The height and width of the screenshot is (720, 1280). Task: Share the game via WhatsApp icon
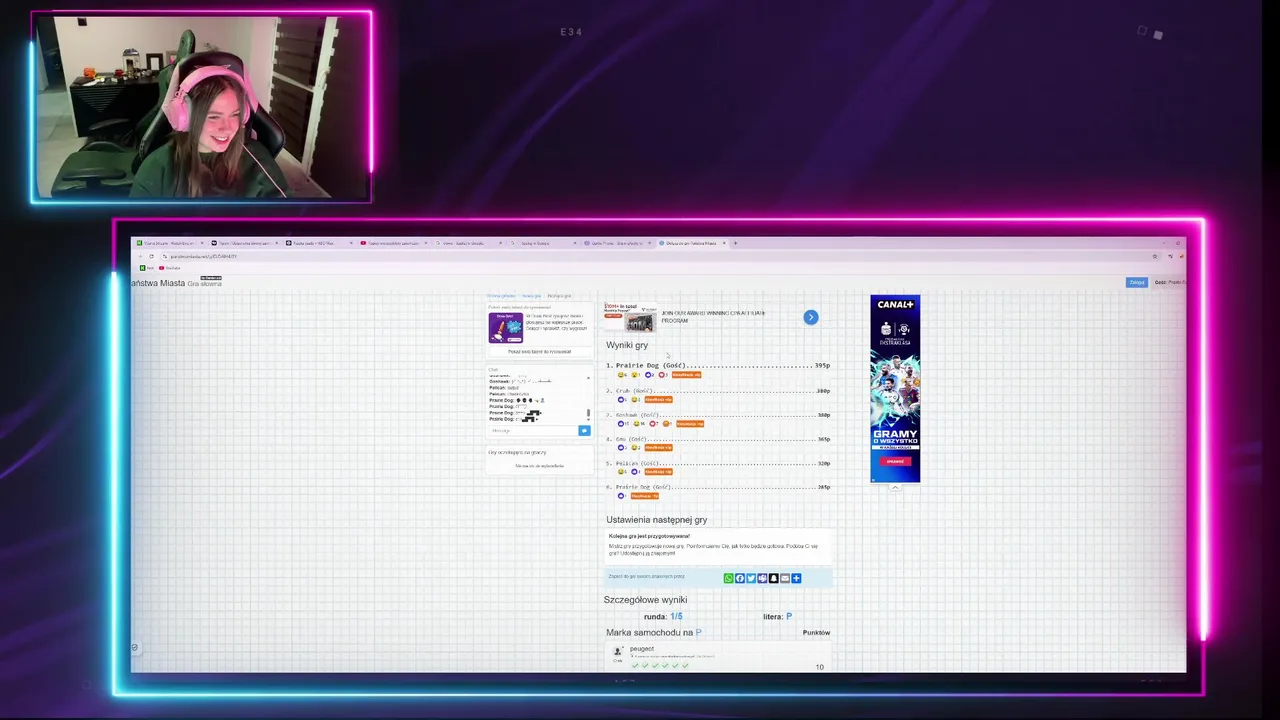tap(729, 578)
